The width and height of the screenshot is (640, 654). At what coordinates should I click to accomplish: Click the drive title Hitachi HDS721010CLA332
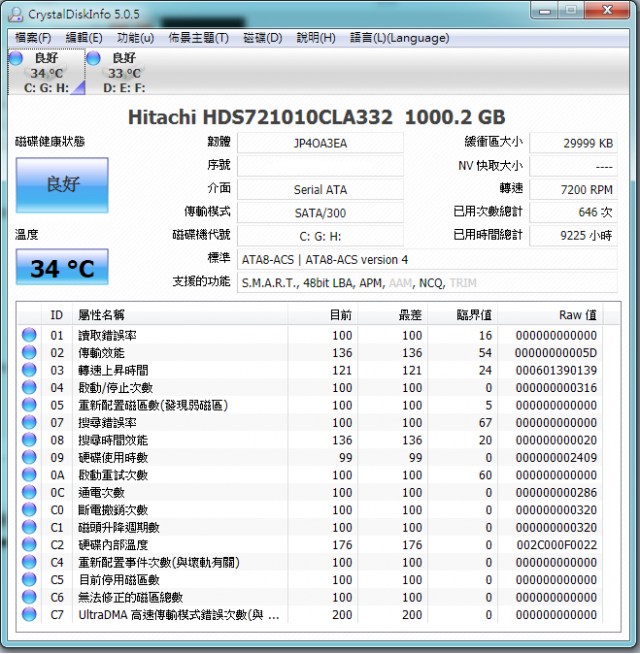click(260, 117)
